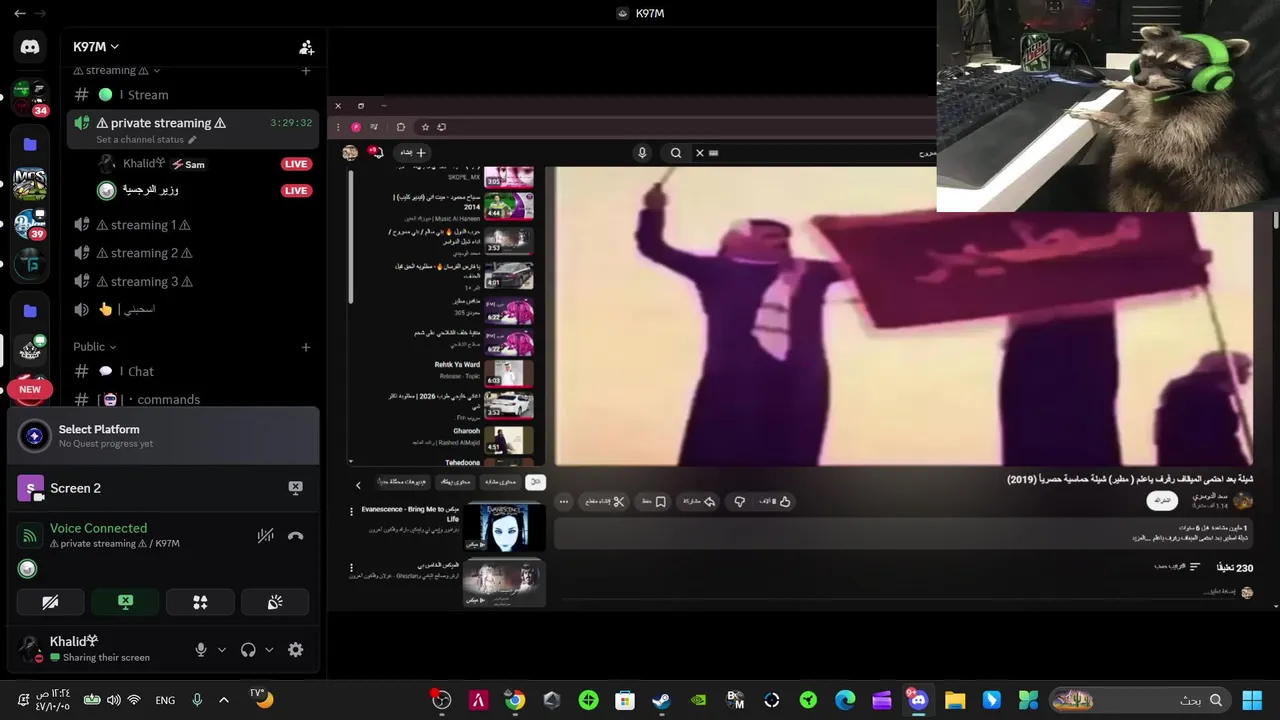Click the Voice Connected status text
The width and height of the screenshot is (1280, 720).
98,528
